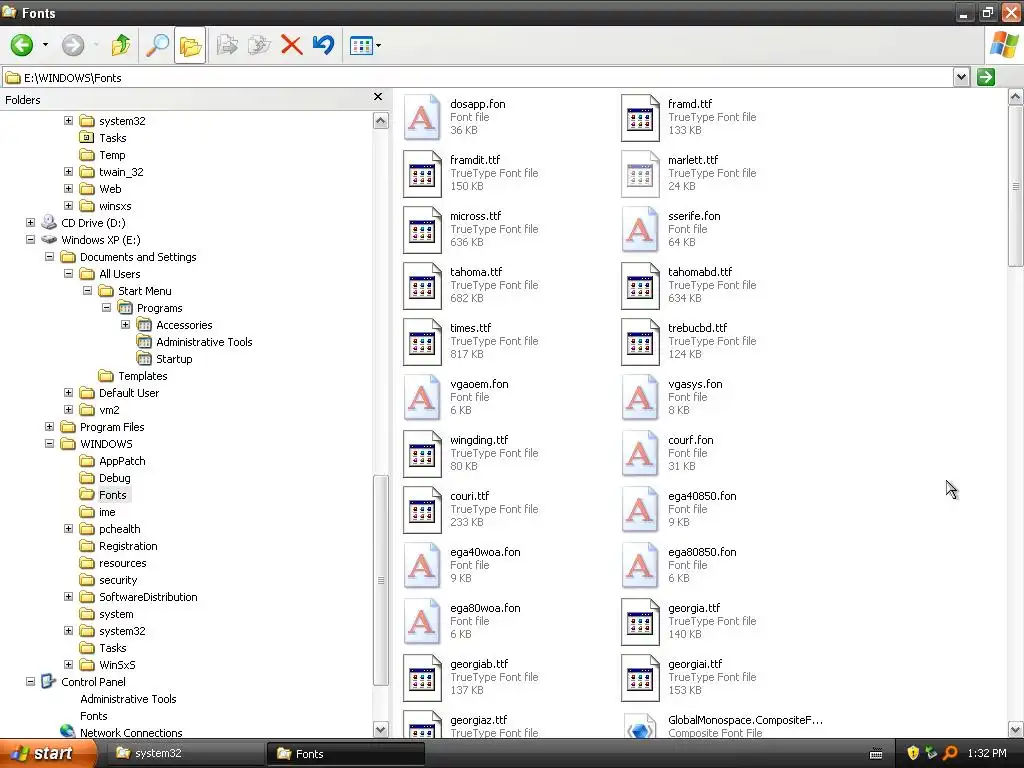The width and height of the screenshot is (1024, 768).
Task: Go back with the green Back arrow
Action: 22,45
